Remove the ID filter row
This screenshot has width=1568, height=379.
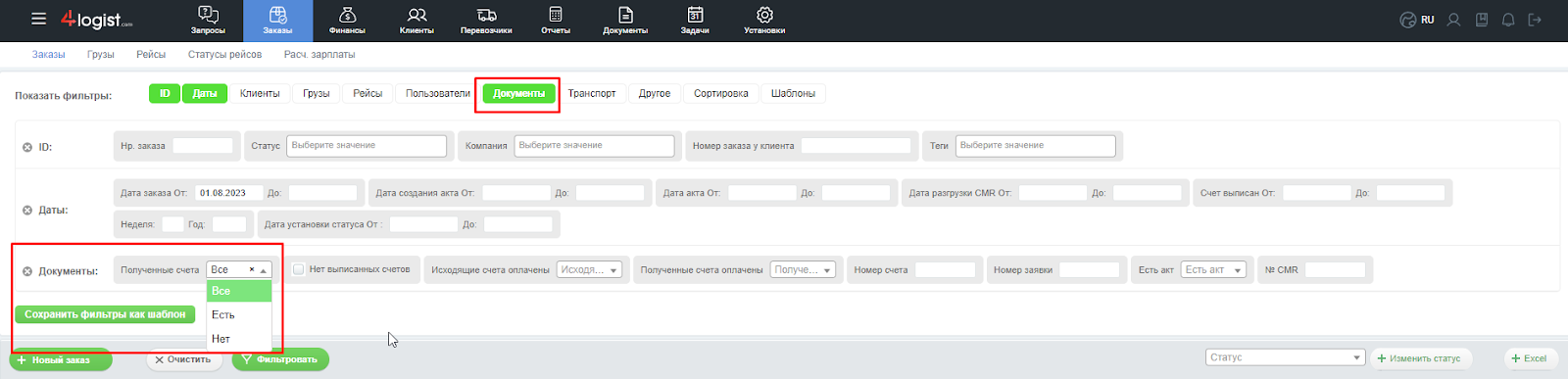click(27, 147)
